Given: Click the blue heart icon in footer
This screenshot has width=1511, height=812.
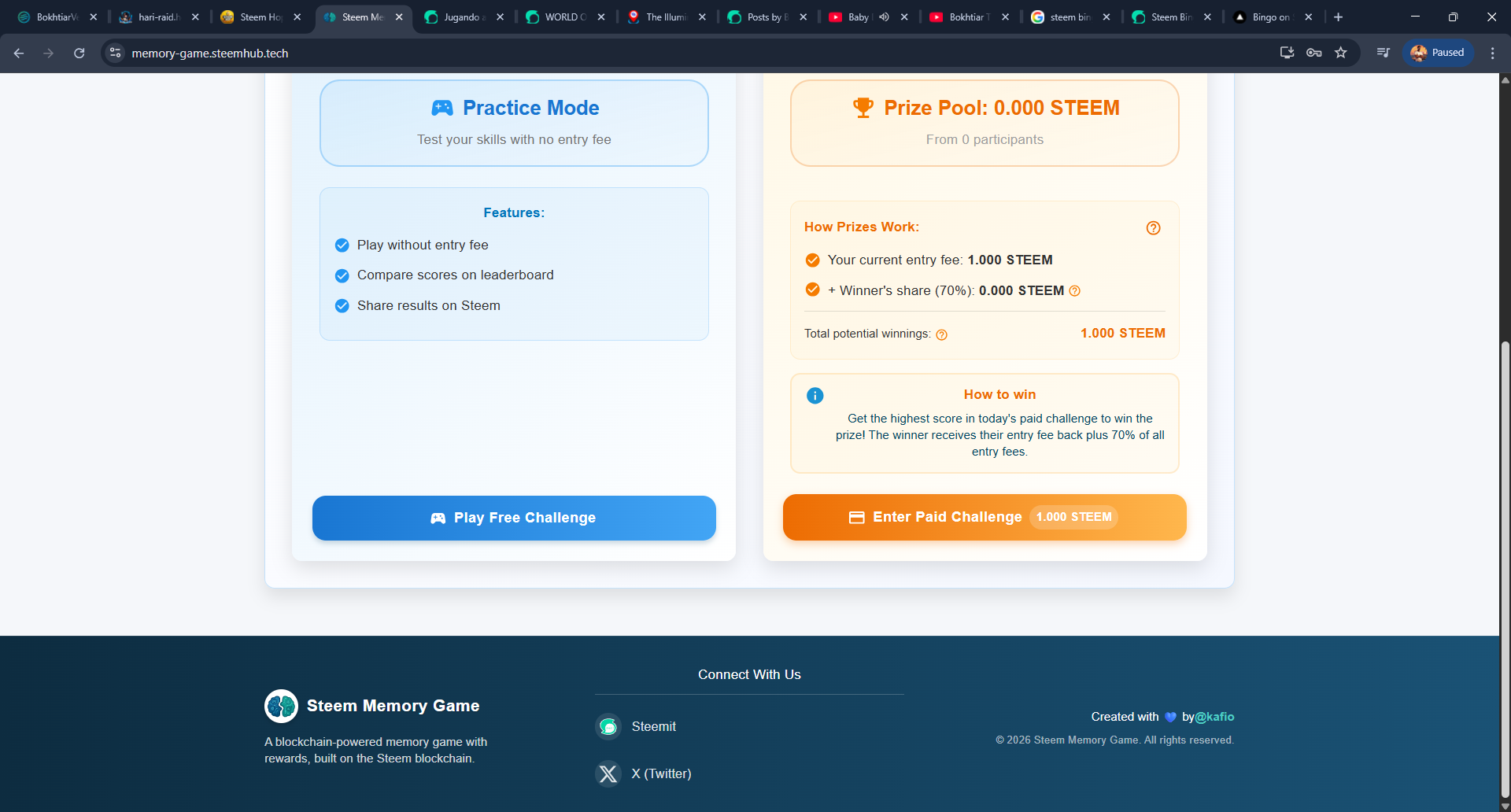Looking at the screenshot, I should point(1170,717).
